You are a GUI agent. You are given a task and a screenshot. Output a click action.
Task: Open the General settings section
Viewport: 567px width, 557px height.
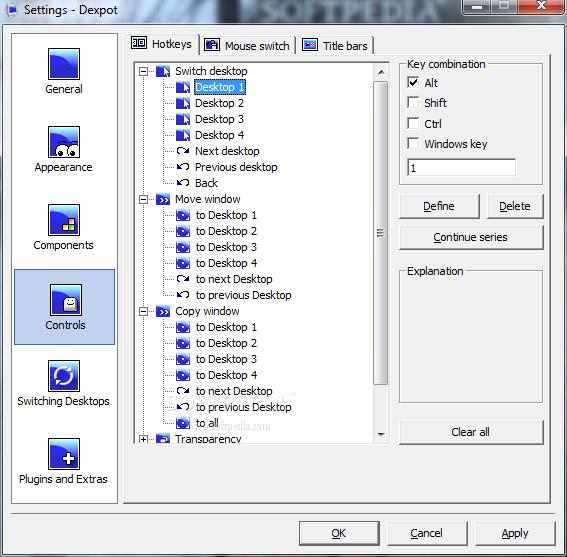click(64, 72)
